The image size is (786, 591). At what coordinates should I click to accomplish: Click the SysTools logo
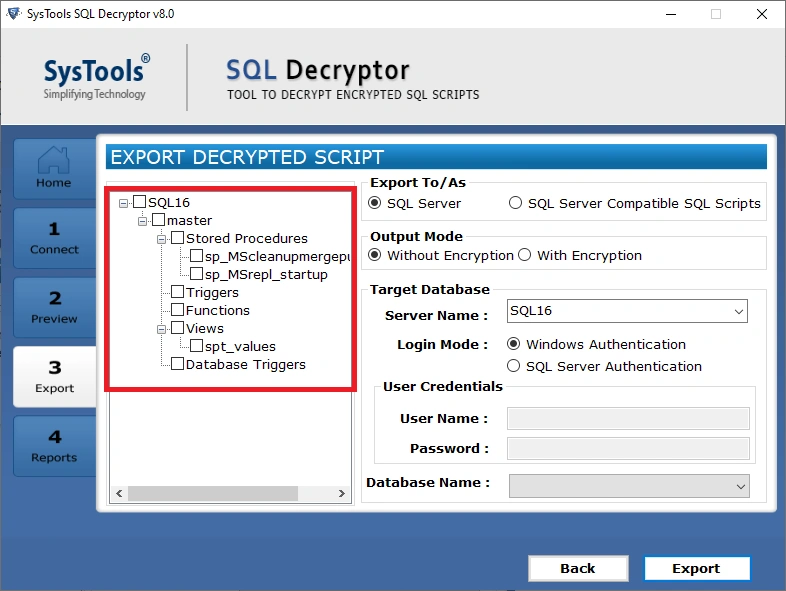point(95,78)
